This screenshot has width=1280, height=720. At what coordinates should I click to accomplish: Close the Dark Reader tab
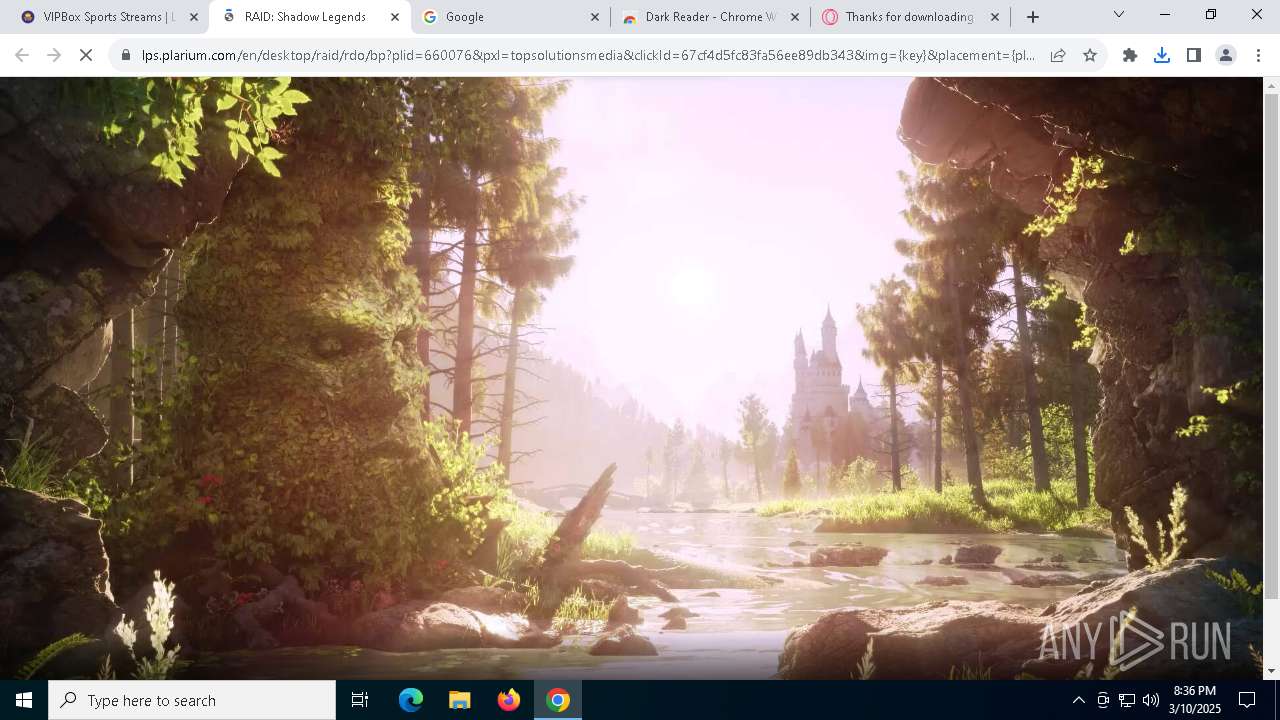coord(795,17)
